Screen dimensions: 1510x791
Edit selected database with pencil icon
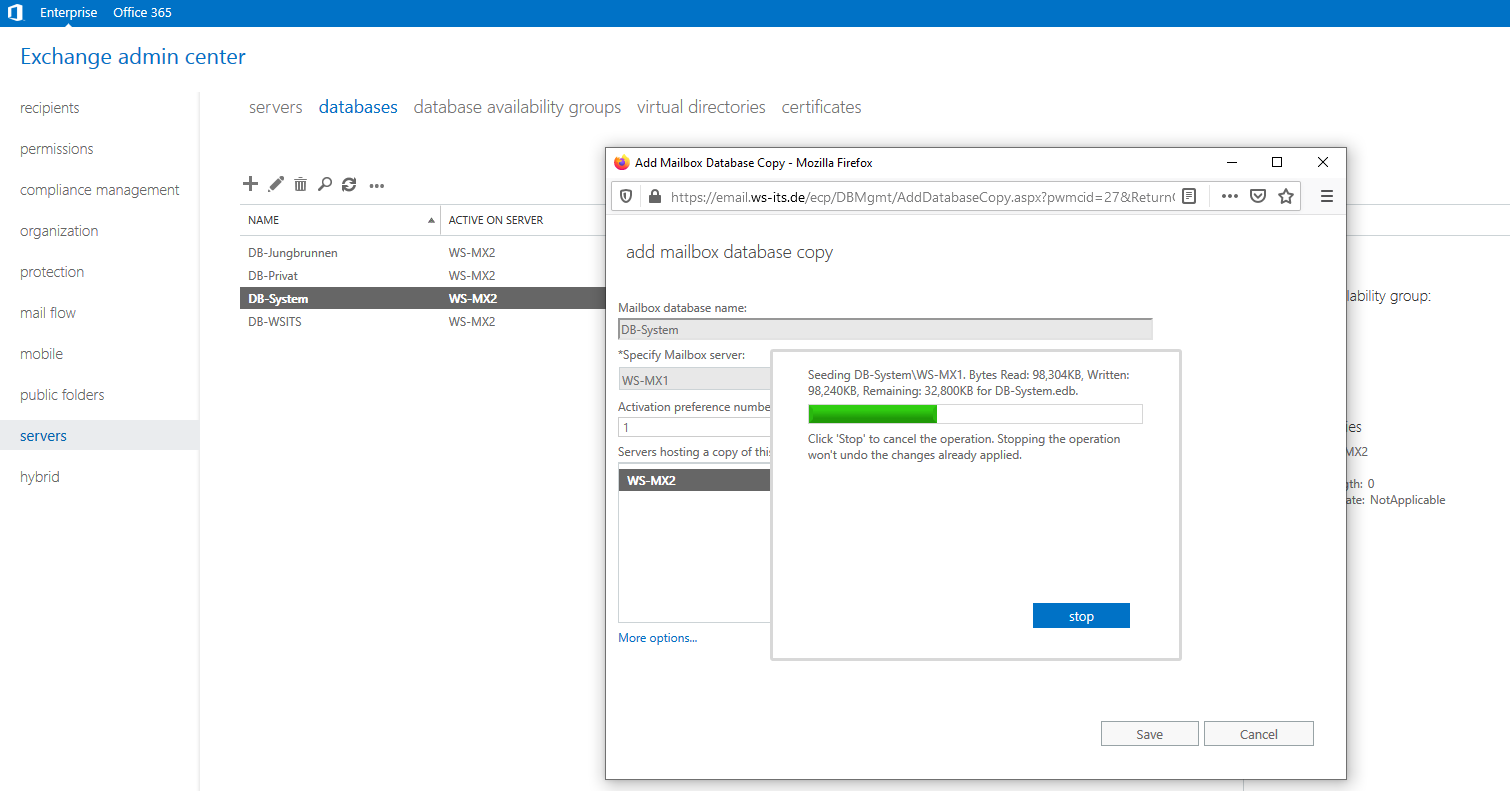[x=276, y=184]
